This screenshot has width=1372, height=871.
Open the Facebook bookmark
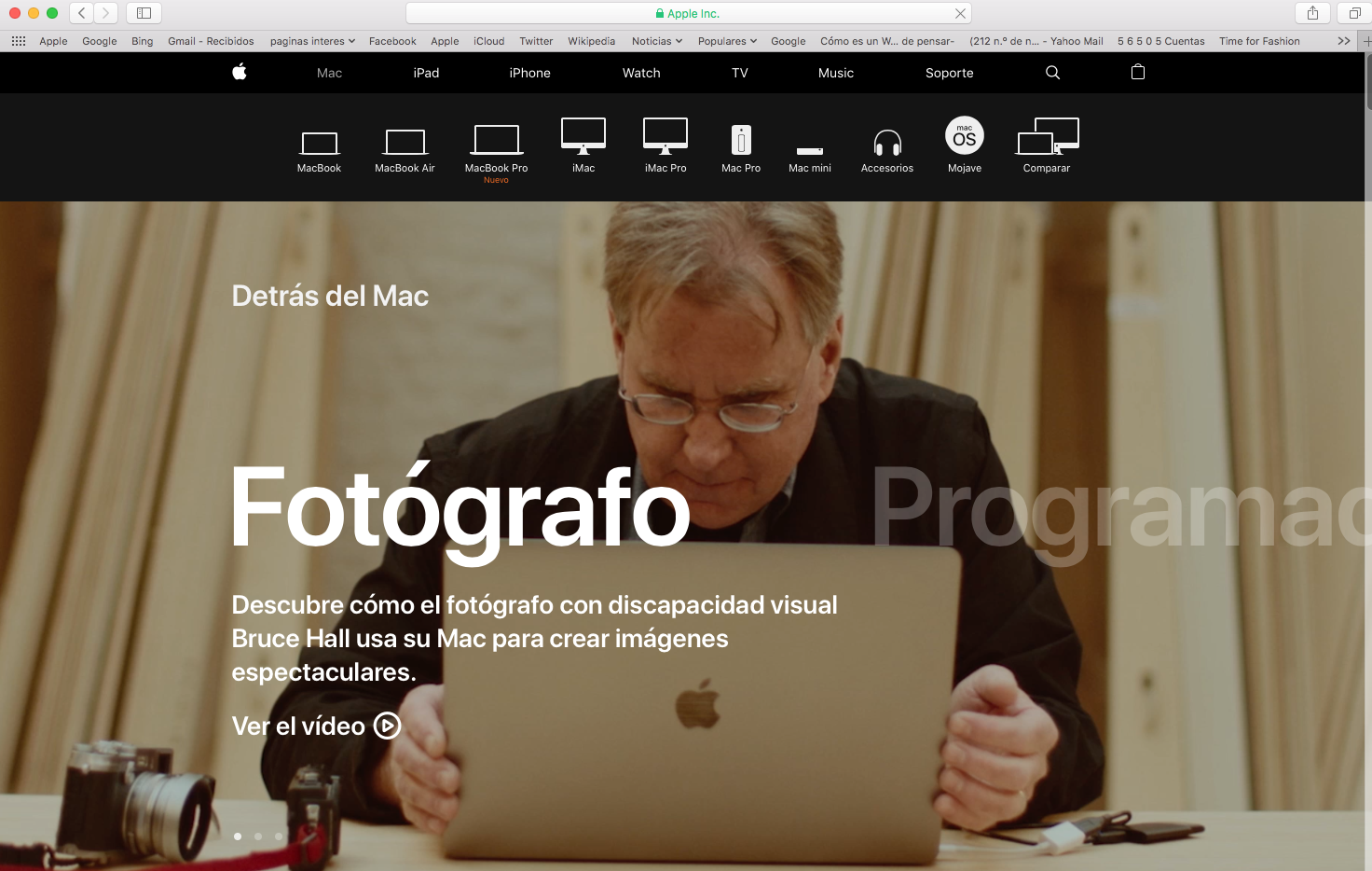tap(392, 41)
